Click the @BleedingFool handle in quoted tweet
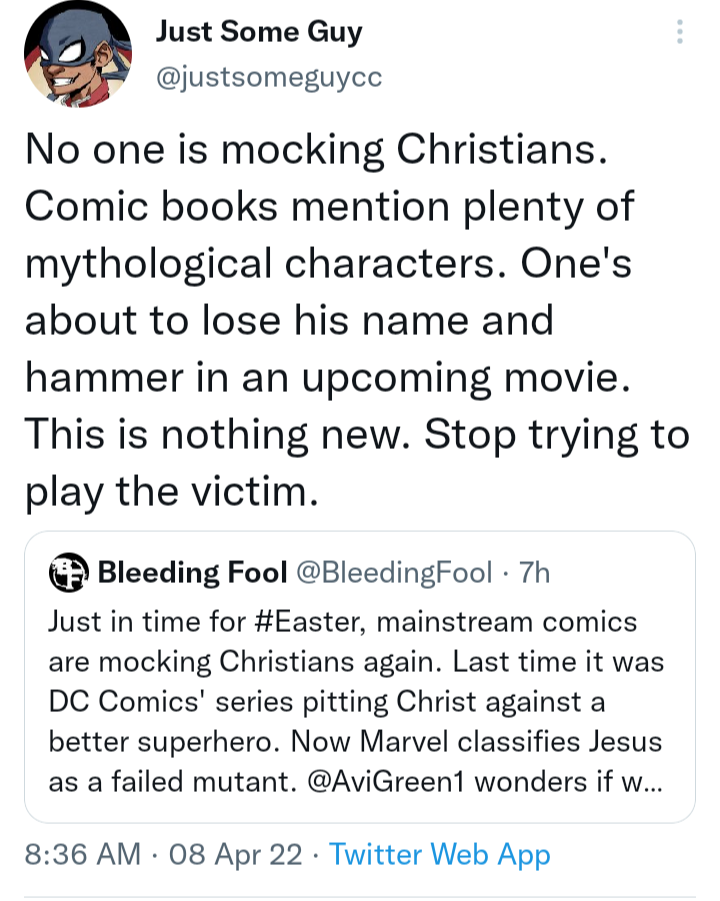Viewport: 720px width, 901px height. (394, 572)
